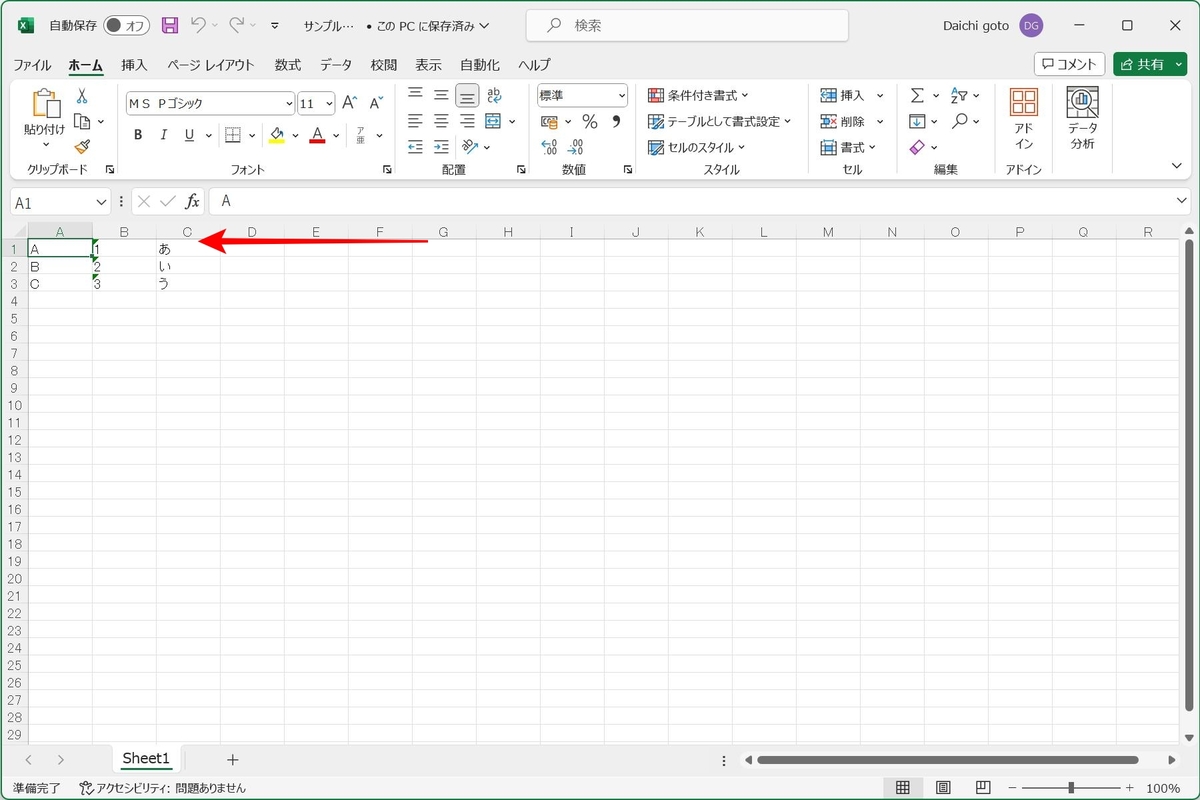Screen dimensions: 1200x800
Task: Click the Redo arrow icon
Action: (x=237, y=25)
